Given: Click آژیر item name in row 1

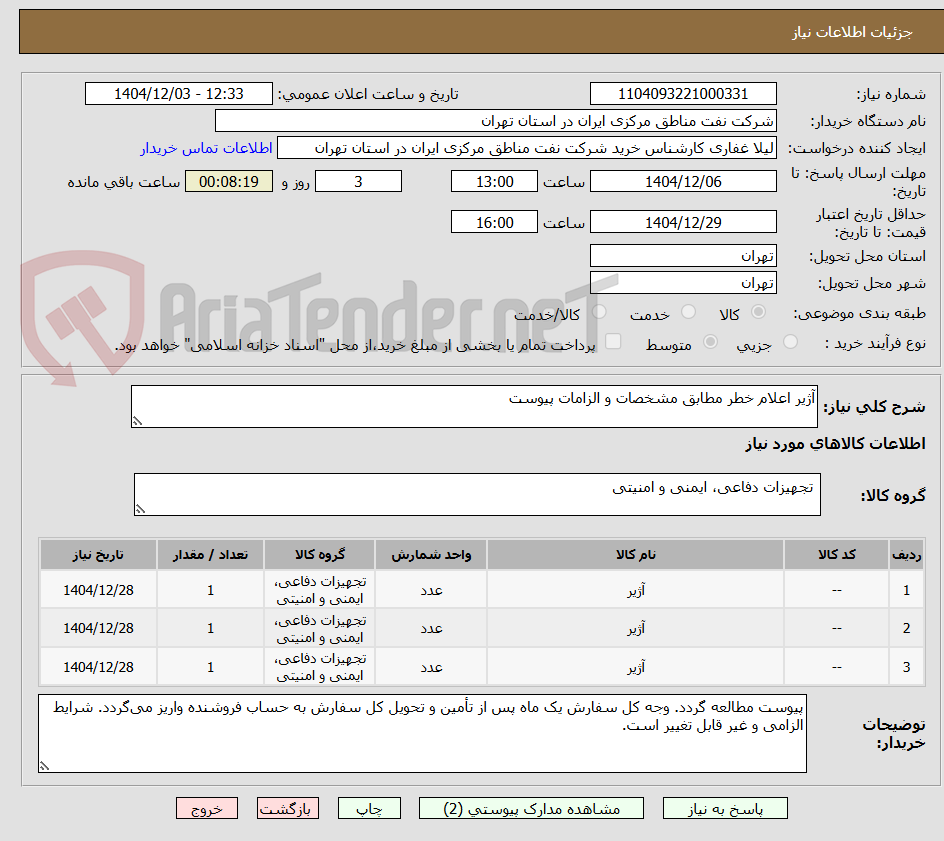Looking at the screenshot, I should coord(636,591).
